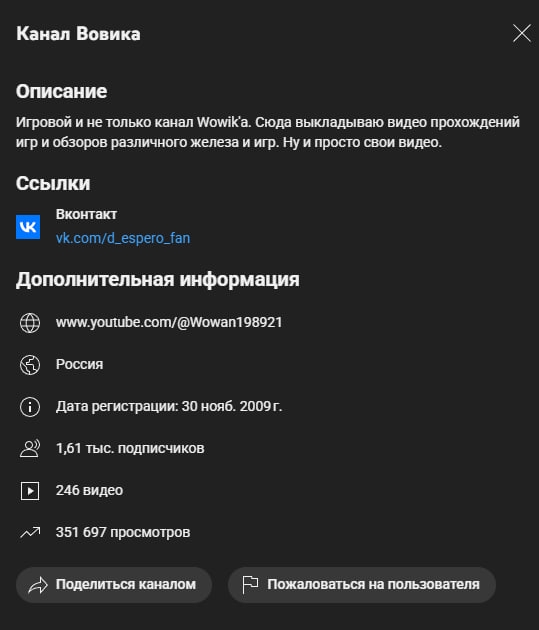Click the Пожаловаться на пользователя button
Image resolution: width=539 pixels, height=630 pixels.
(x=362, y=585)
